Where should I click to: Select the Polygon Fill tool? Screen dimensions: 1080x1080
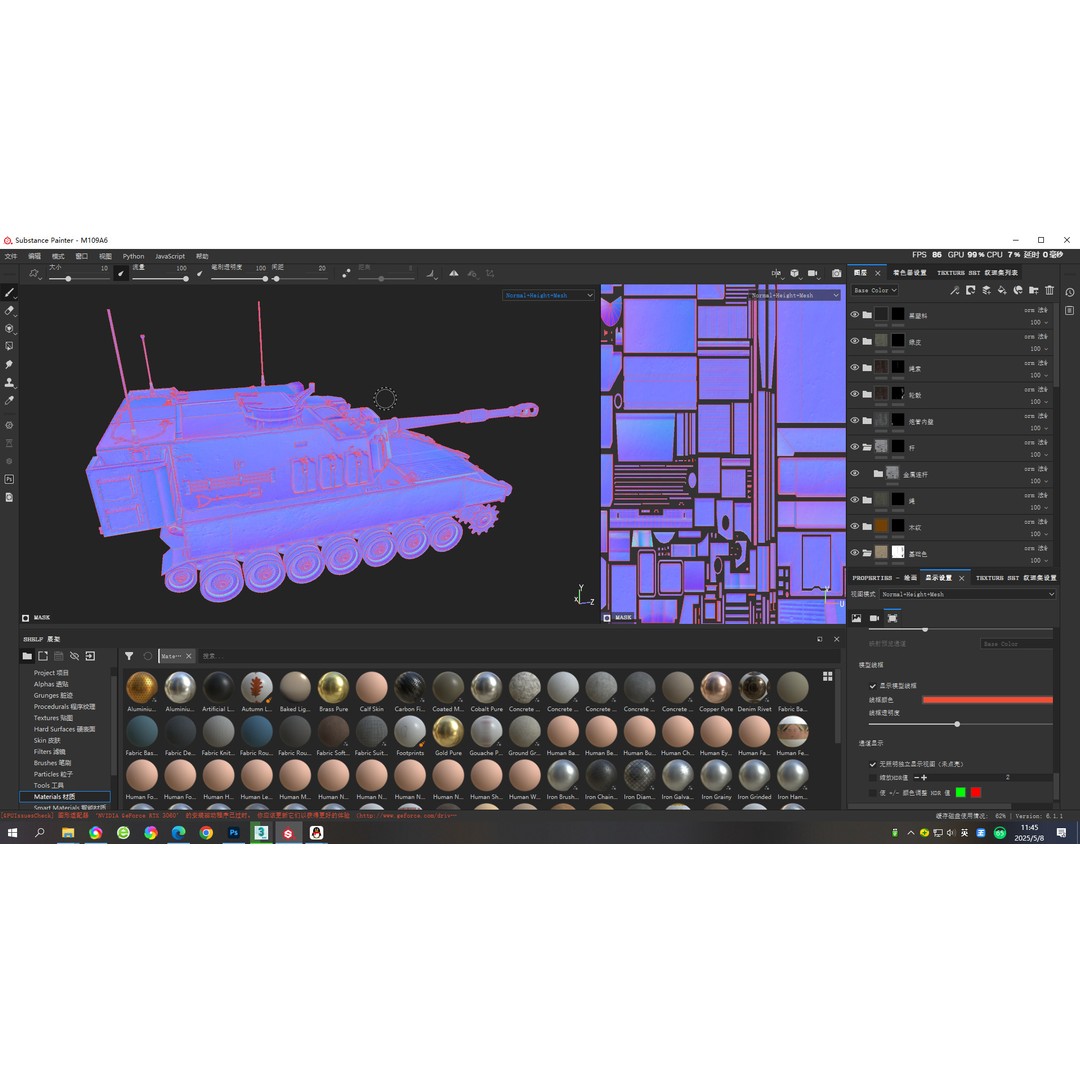pyautogui.click(x=10, y=346)
